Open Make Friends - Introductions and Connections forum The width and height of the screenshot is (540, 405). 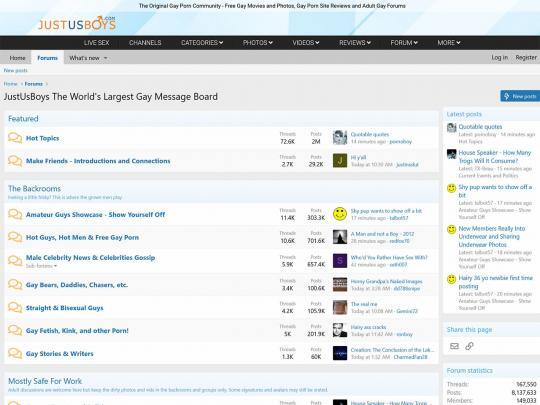(98, 161)
